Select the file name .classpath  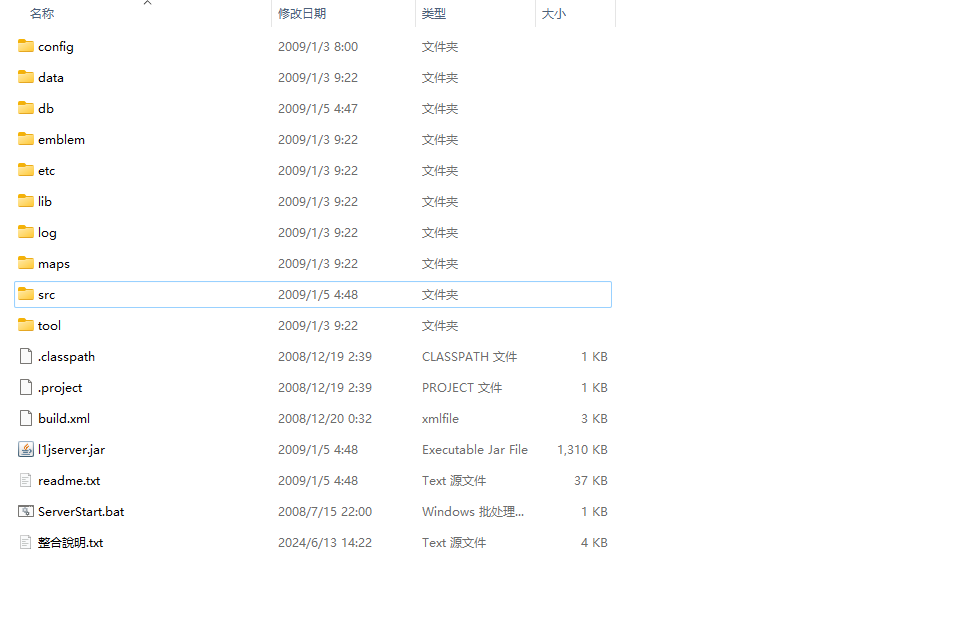pos(66,357)
